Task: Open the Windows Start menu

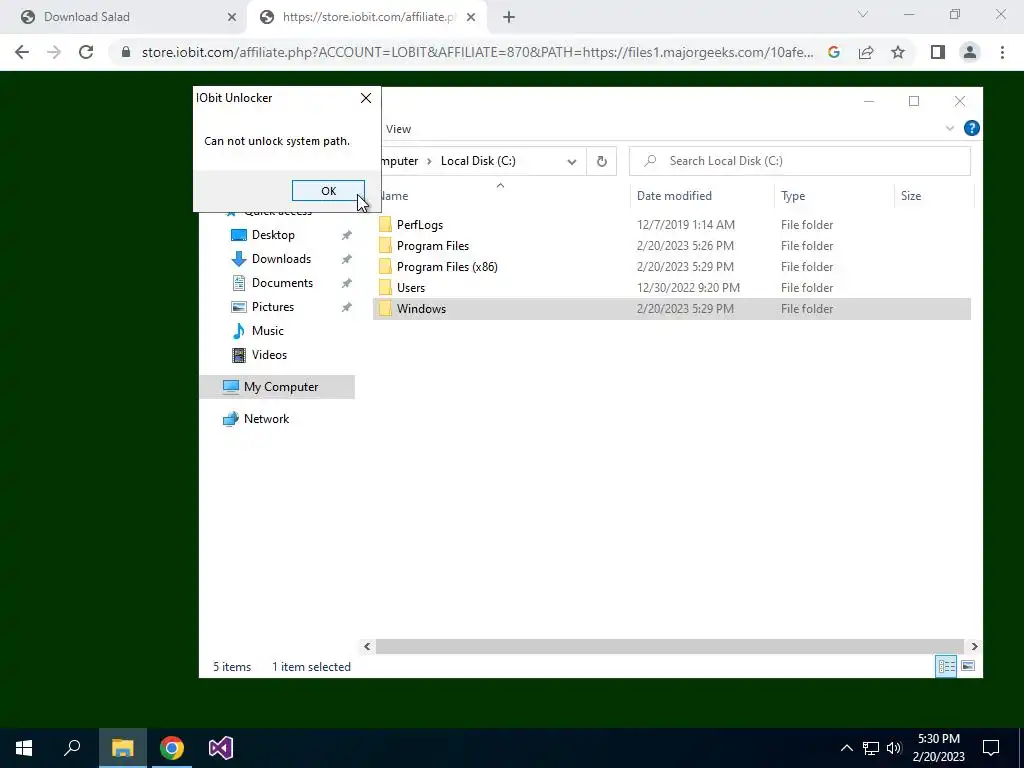Action: click(x=24, y=748)
